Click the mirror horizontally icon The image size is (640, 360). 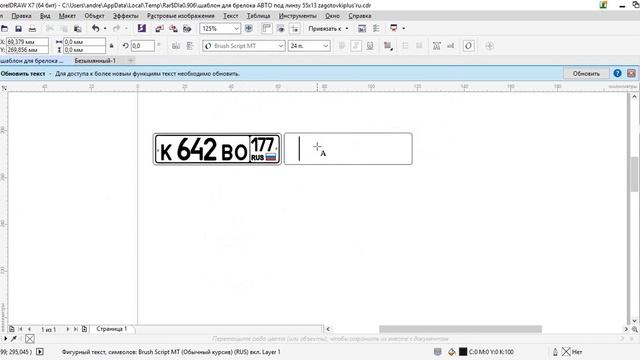pyautogui.click(x=176, y=46)
